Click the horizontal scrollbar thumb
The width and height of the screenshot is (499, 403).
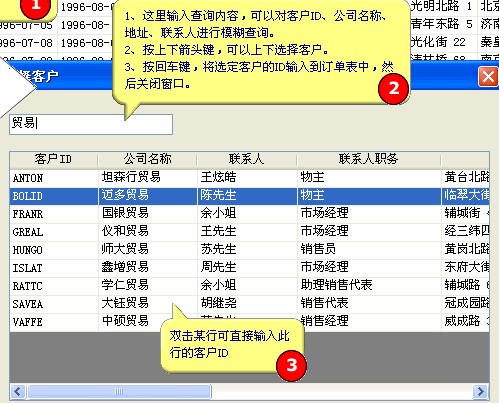tap(119, 391)
